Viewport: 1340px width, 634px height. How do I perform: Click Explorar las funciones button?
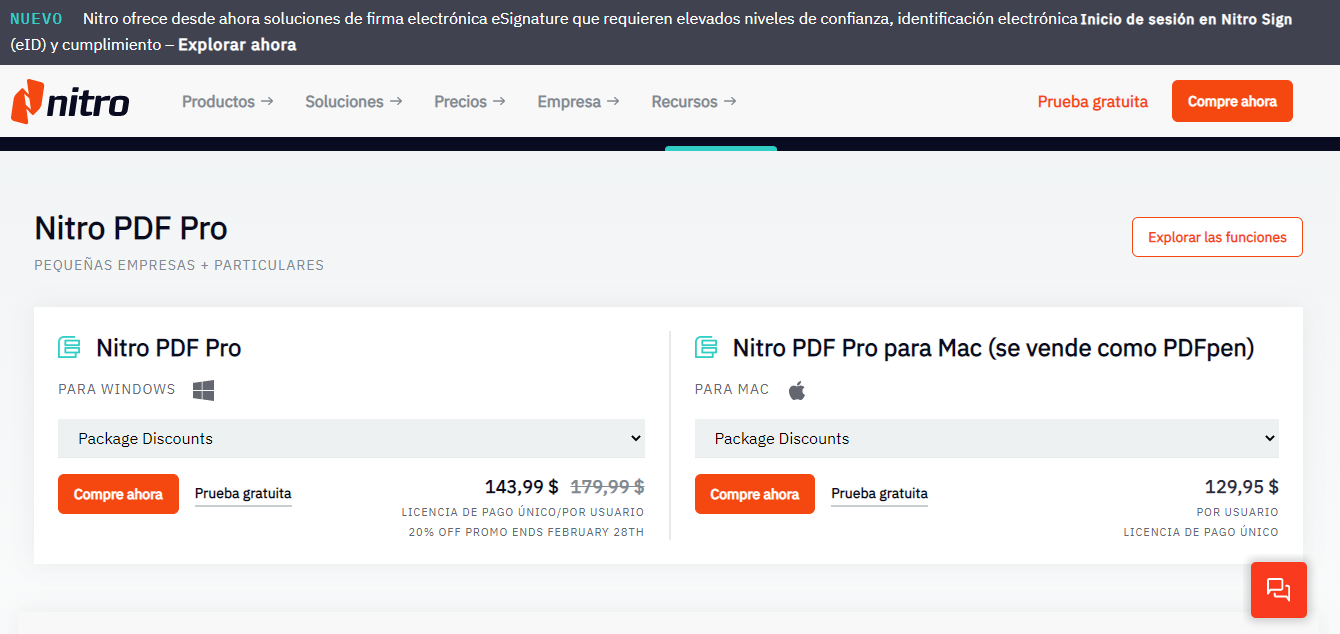coord(1216,237)
